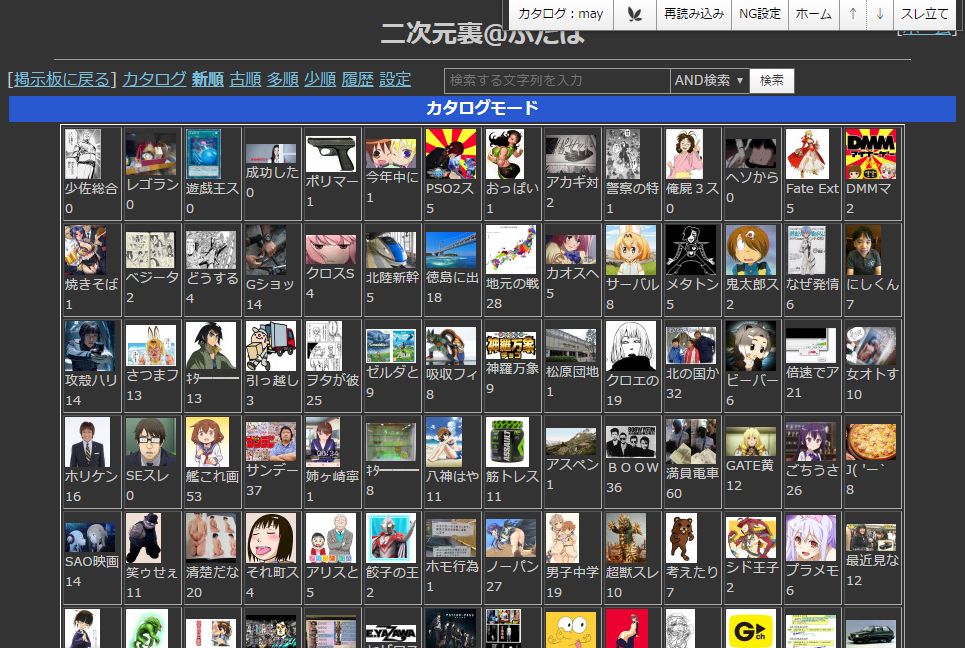Screen dimensions: 965x648
Task: Click ホーム in the top toolbar
Action: pos(813,14)
